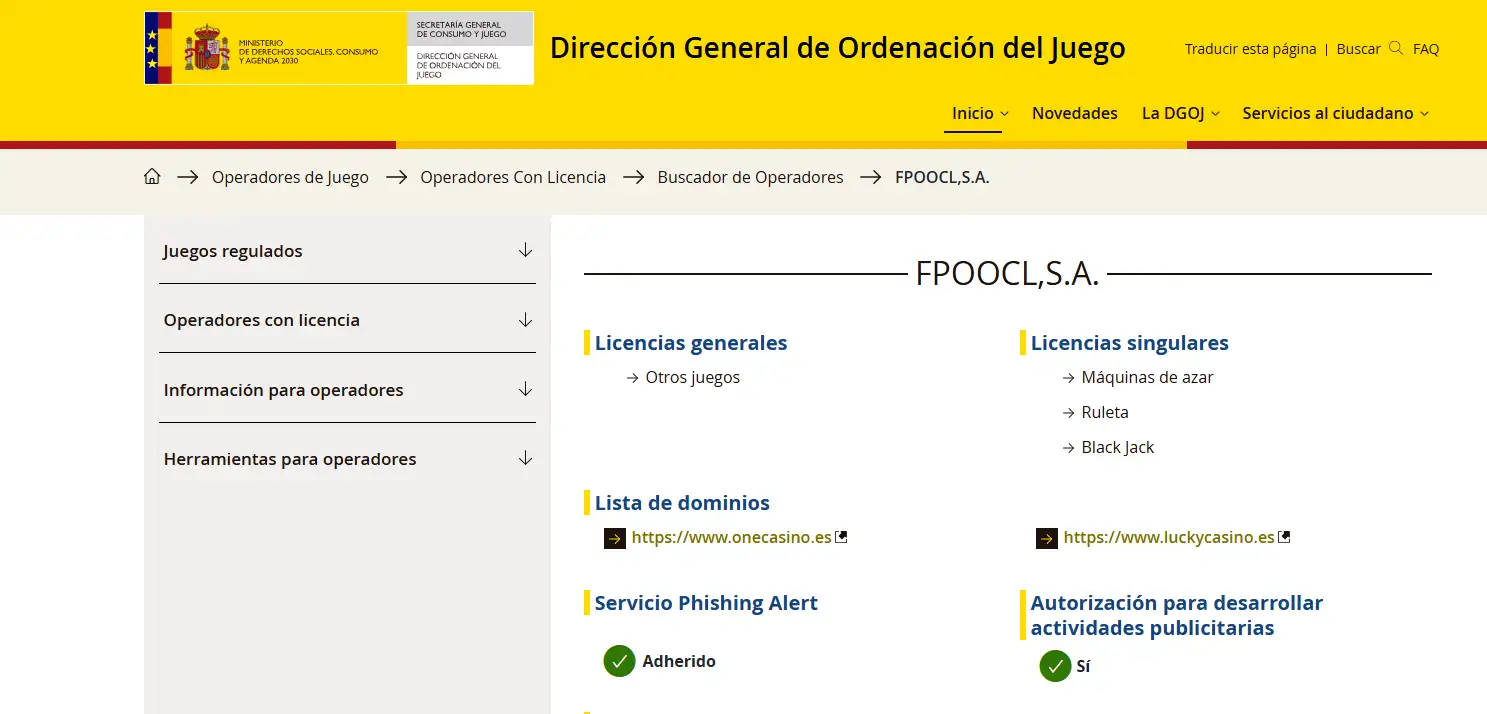
Task: Click external link icon after onecasino.es
Action: [842, 537]
